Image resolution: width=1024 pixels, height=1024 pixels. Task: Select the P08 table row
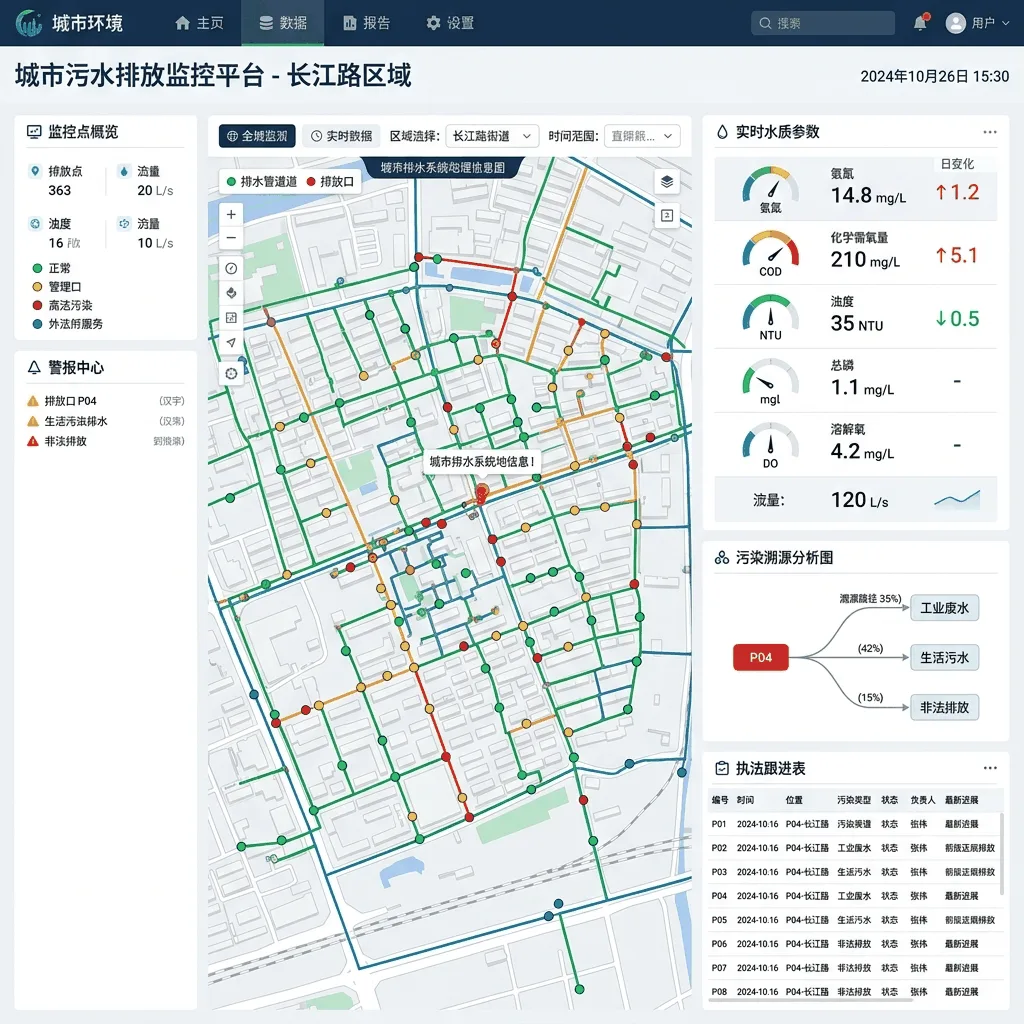(x=854, y=991)
